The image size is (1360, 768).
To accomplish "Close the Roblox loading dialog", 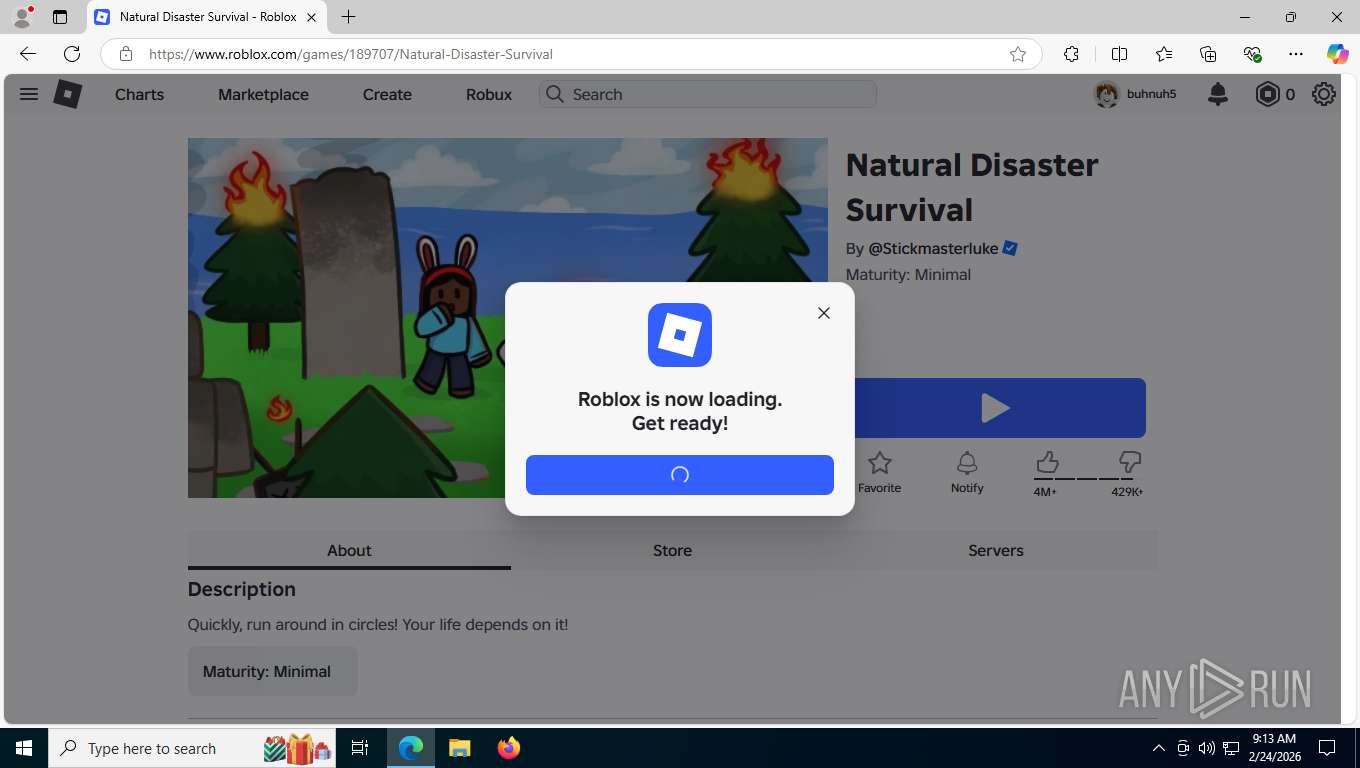I will 823,313.
